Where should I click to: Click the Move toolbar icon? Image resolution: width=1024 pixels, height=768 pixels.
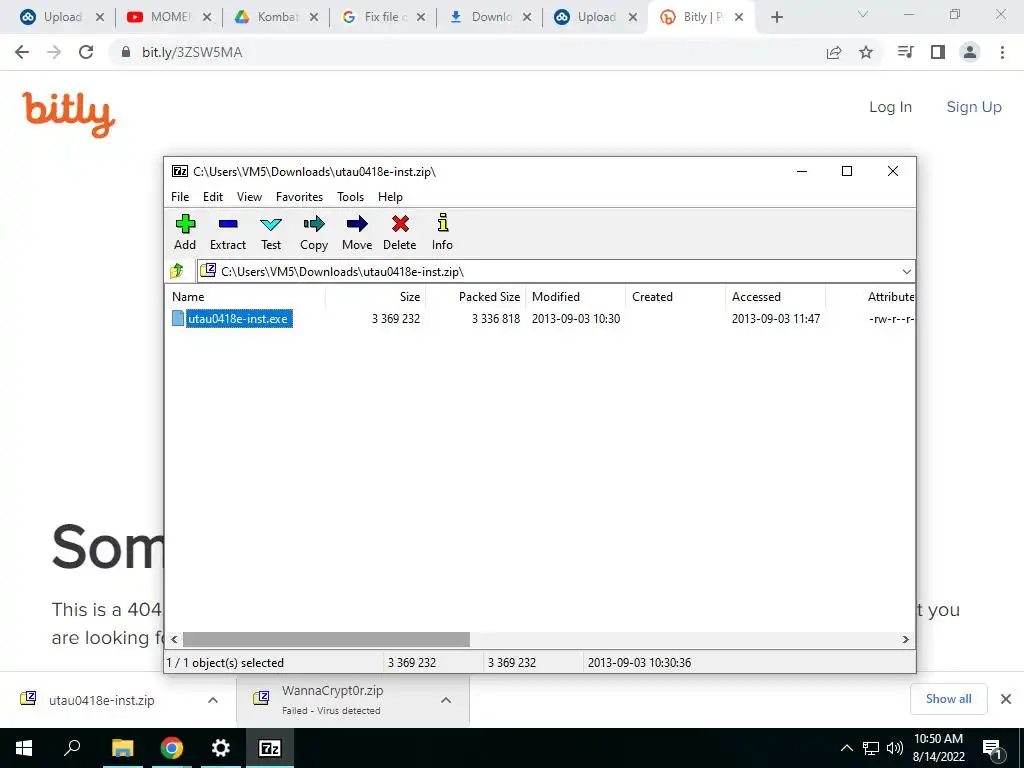point(357,232)
